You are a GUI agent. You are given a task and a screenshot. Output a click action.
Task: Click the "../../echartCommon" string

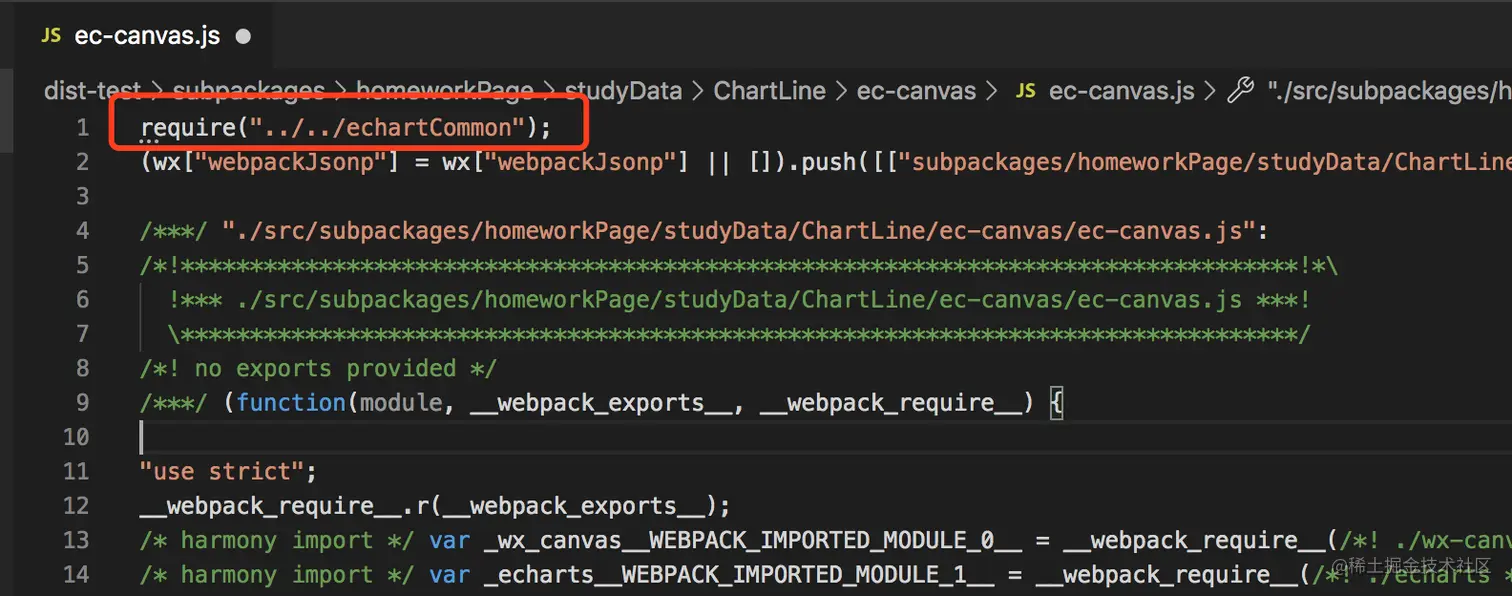pos(388,128)
